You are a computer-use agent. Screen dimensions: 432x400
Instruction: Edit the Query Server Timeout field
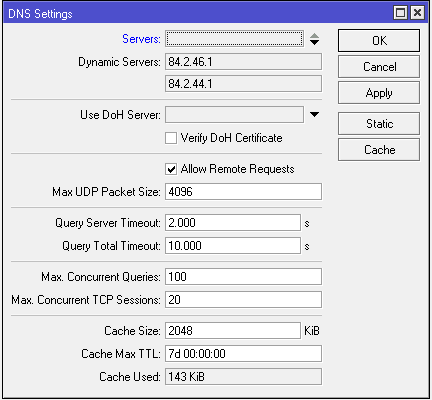[233, 223]
